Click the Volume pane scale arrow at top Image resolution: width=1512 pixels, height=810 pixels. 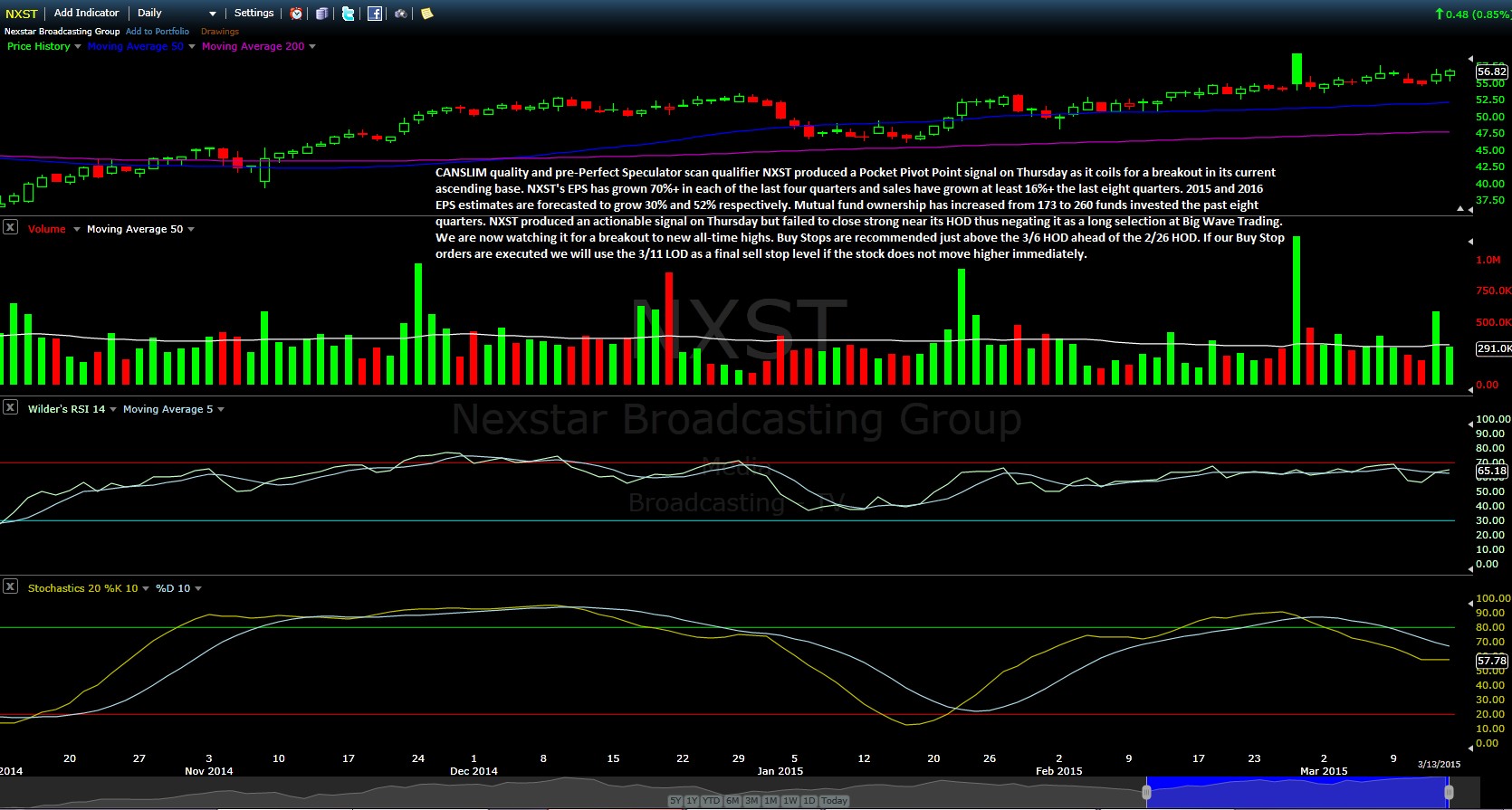[x=1470, y=242]
